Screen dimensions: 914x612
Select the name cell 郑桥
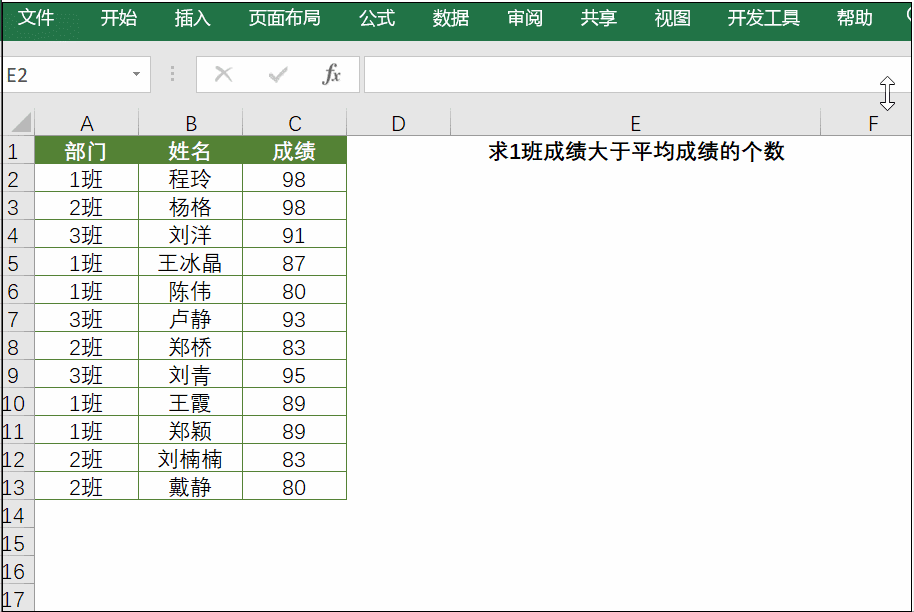190,347
